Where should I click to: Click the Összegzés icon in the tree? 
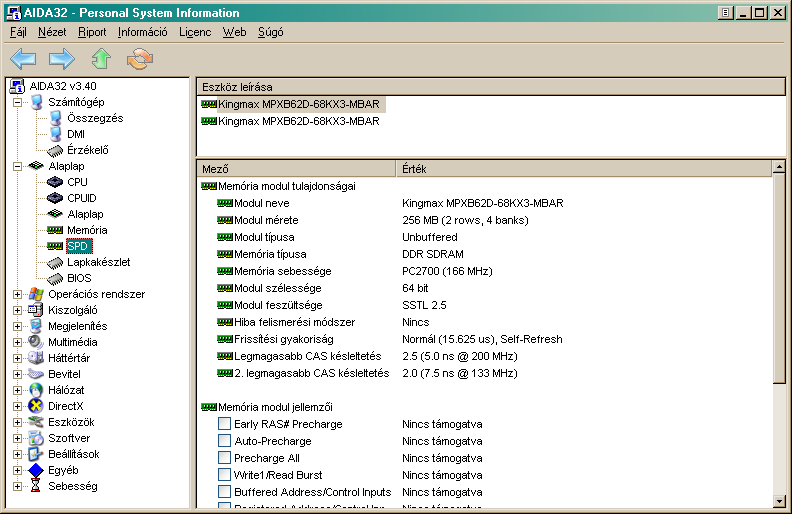56,118
